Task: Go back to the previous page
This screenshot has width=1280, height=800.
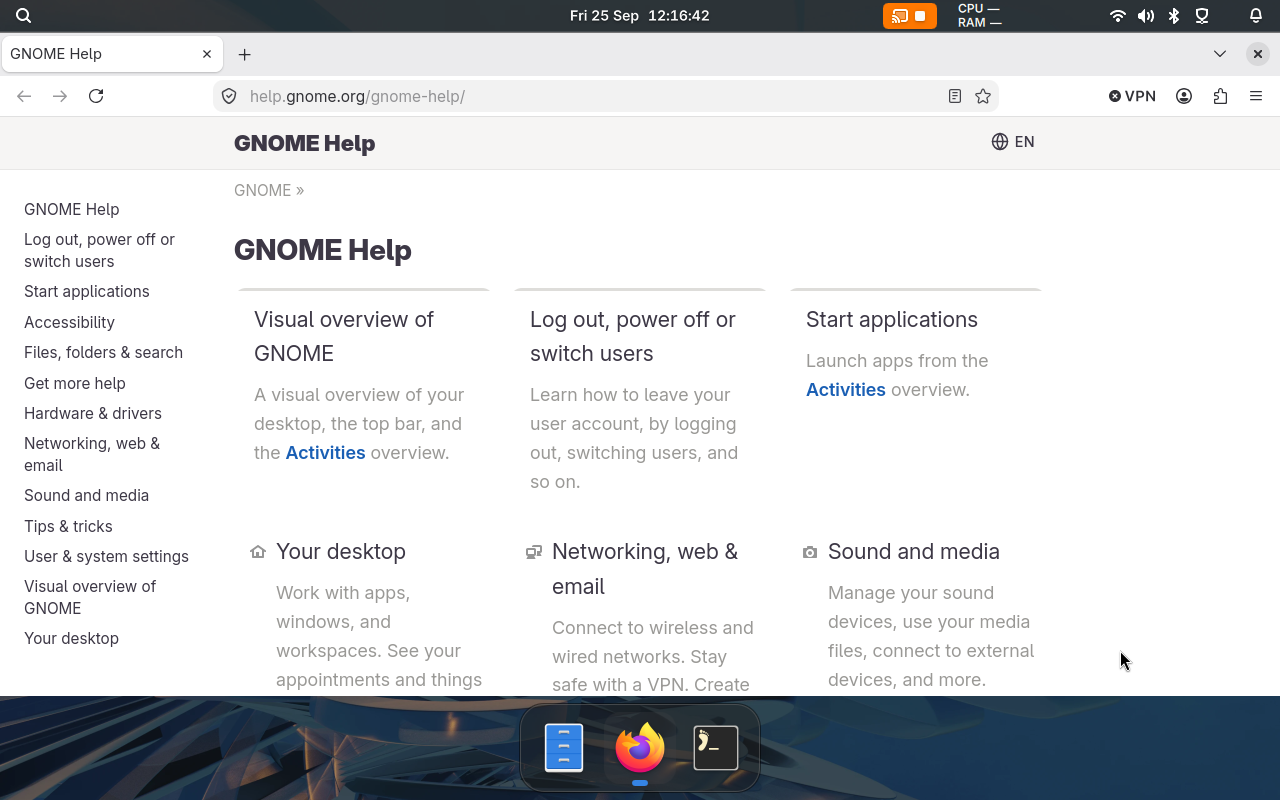Action: tap(24, 96)
